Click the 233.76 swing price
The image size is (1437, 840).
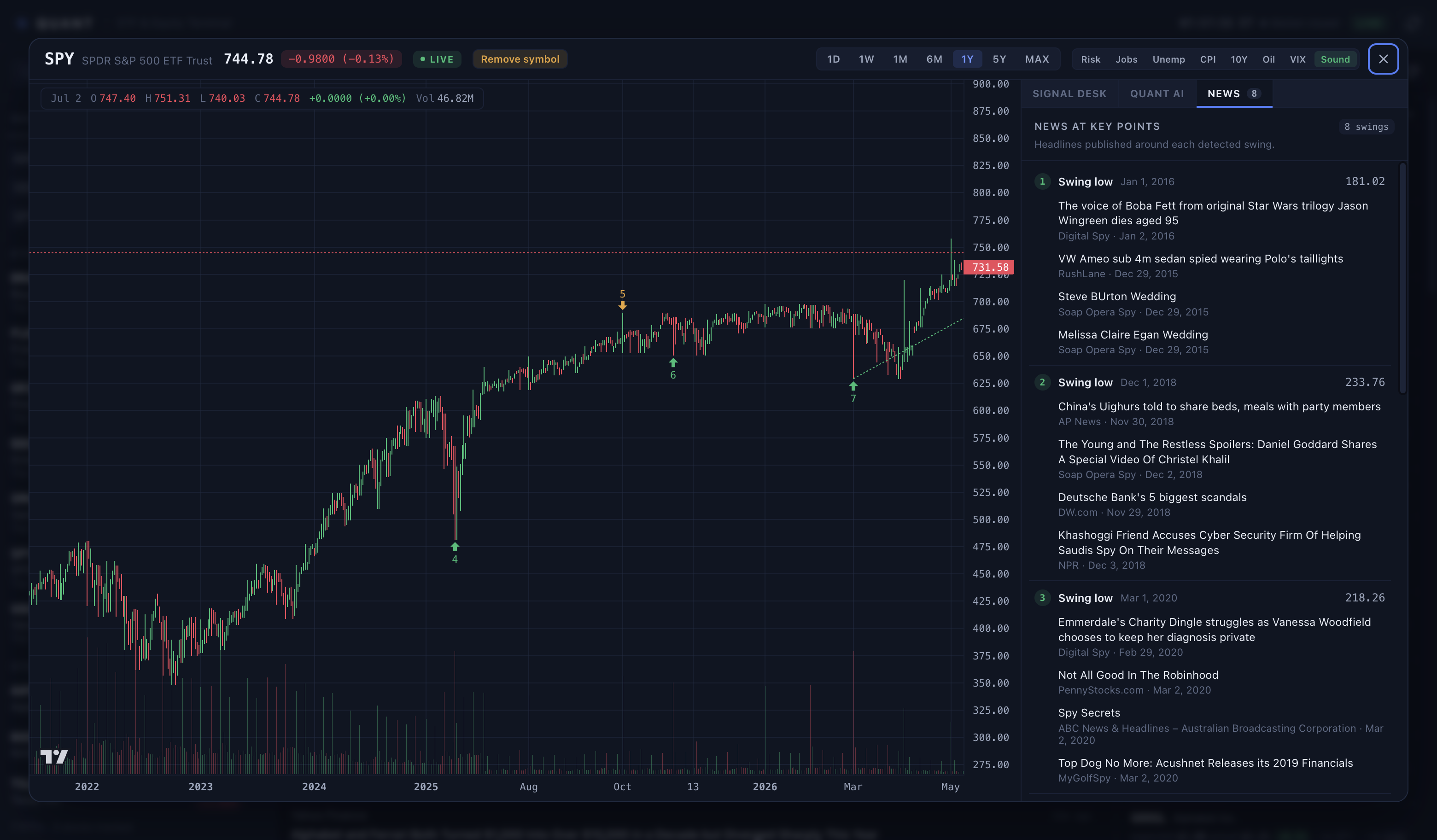pos(1365,382)
